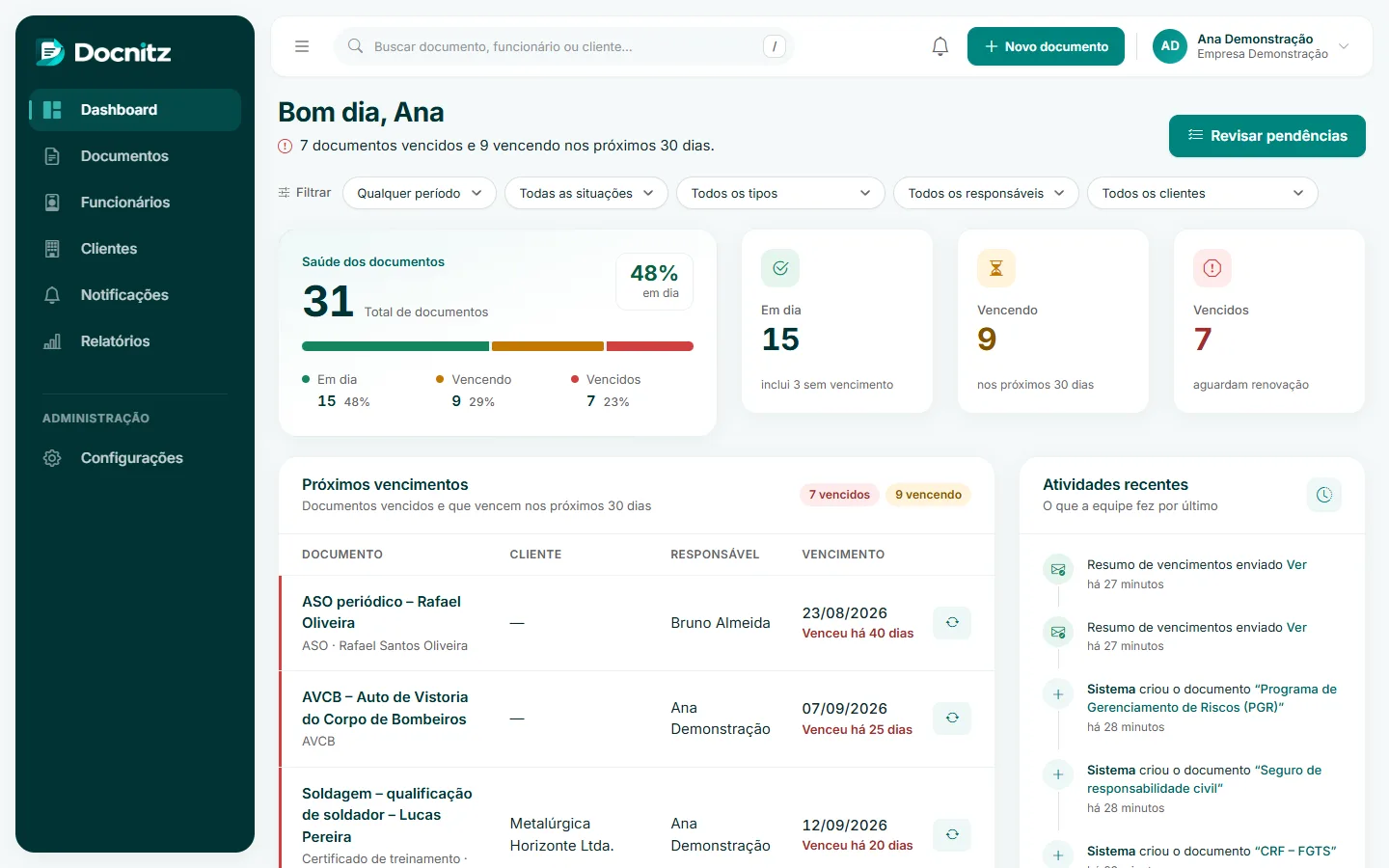
Task: Click the Novo documento button
Action: click(1046, 46)
